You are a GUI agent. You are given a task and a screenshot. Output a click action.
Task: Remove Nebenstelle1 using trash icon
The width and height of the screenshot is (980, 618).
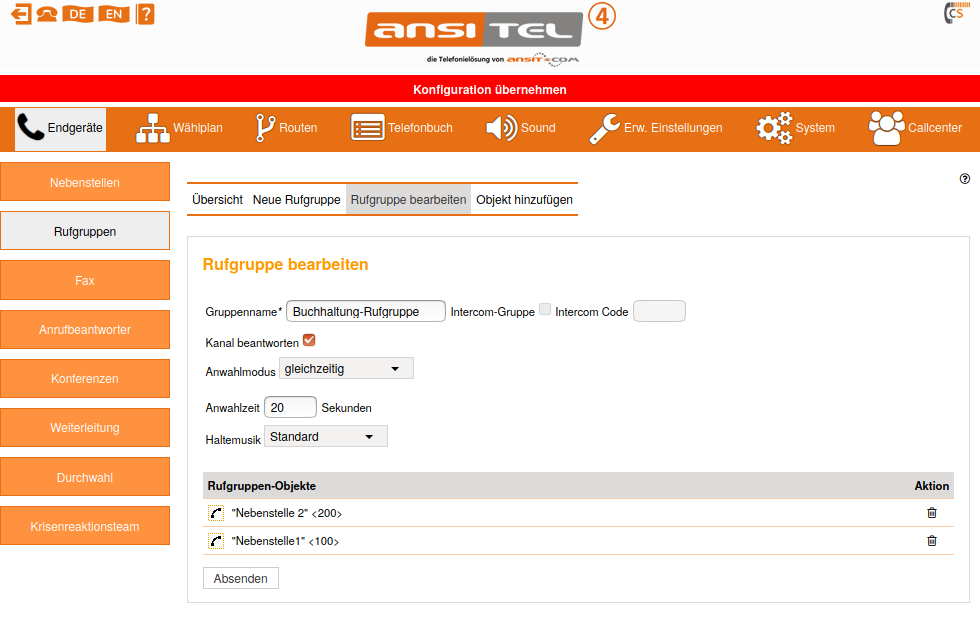coord(932,541)
